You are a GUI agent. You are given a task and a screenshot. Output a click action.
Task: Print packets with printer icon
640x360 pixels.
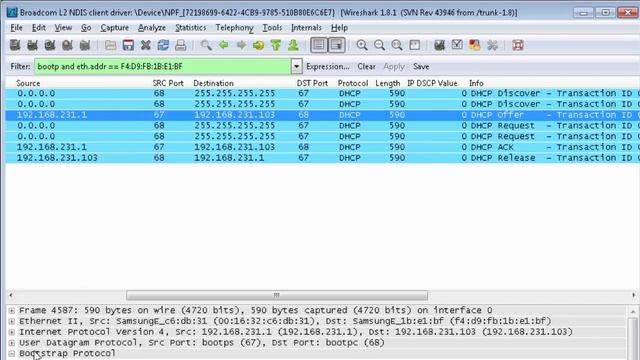click(180, 45)
